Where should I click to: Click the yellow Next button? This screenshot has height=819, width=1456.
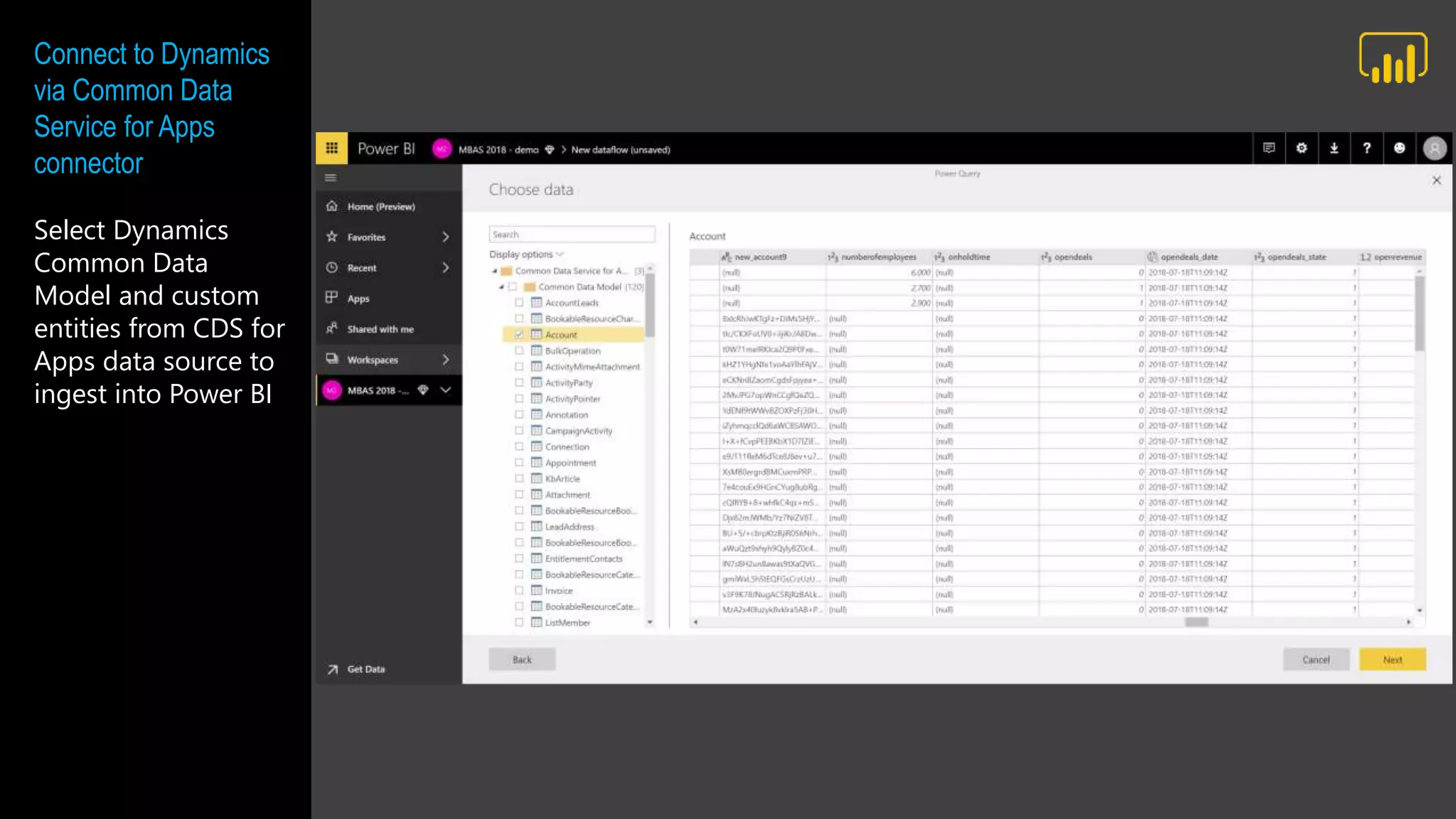(1393, 660)
